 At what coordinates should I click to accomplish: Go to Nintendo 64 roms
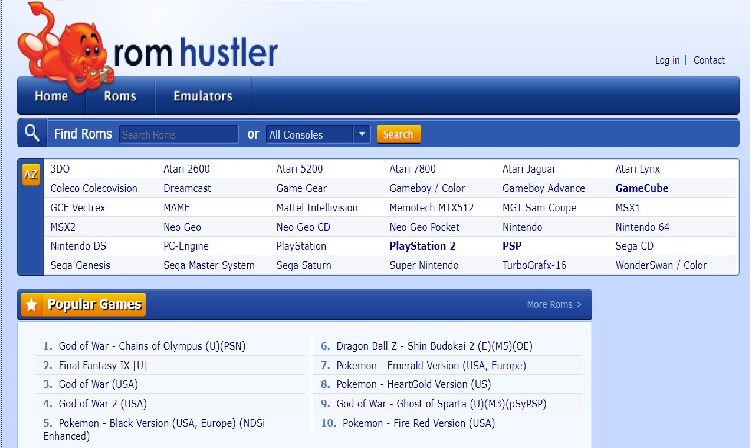(x=642, y=227)
